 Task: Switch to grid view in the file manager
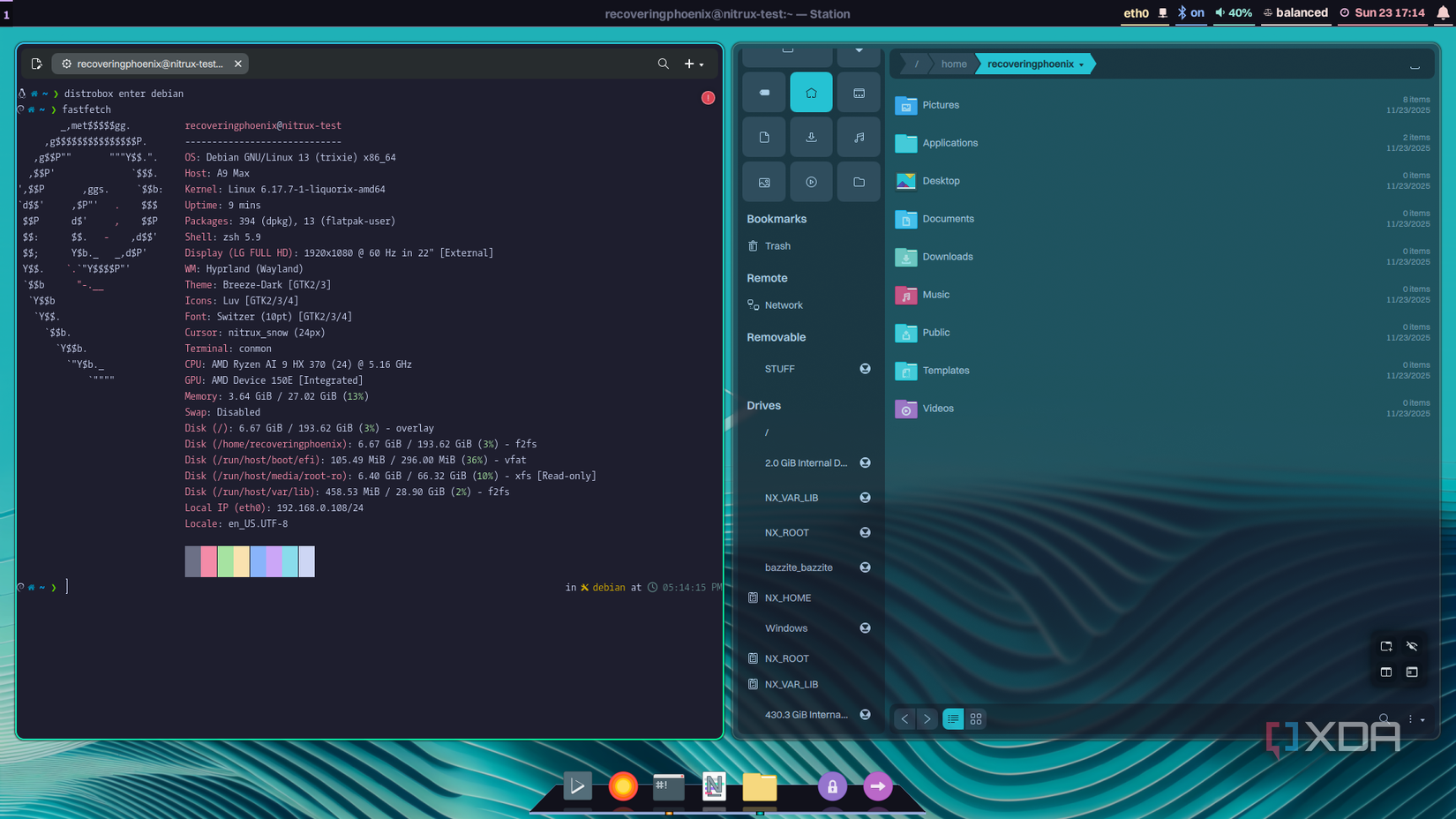[x=976, y=718]
